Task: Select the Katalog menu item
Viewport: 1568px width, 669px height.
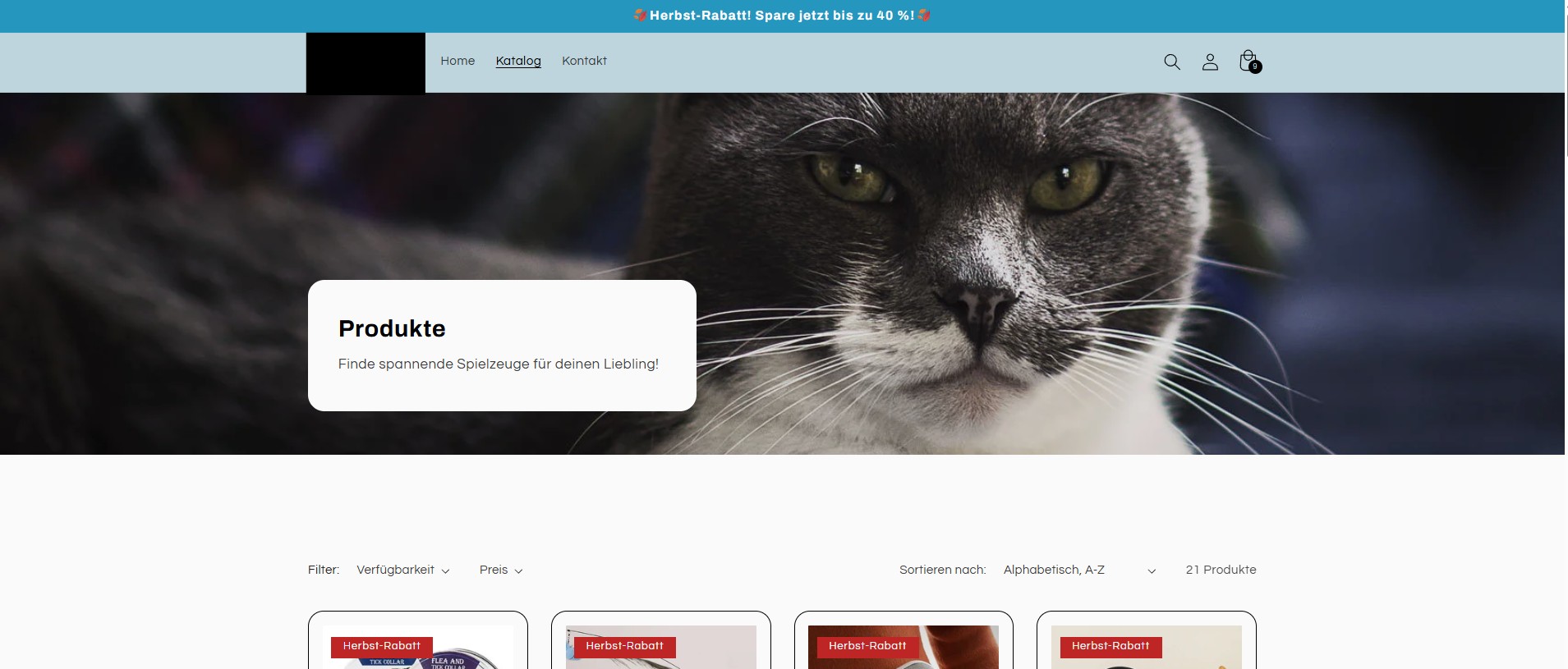Action: click(518, 61)
